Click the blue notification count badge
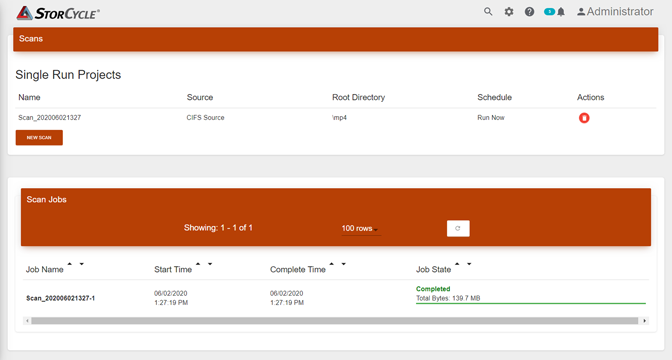Screen dimensions: 672x360 (549, 12)
